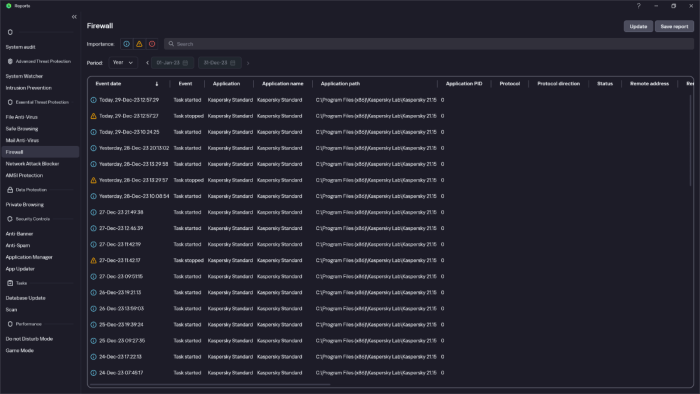The width and height of the screenshot is (700, 394).
Task: Open Private Browsing report
Action: [25, 204]
